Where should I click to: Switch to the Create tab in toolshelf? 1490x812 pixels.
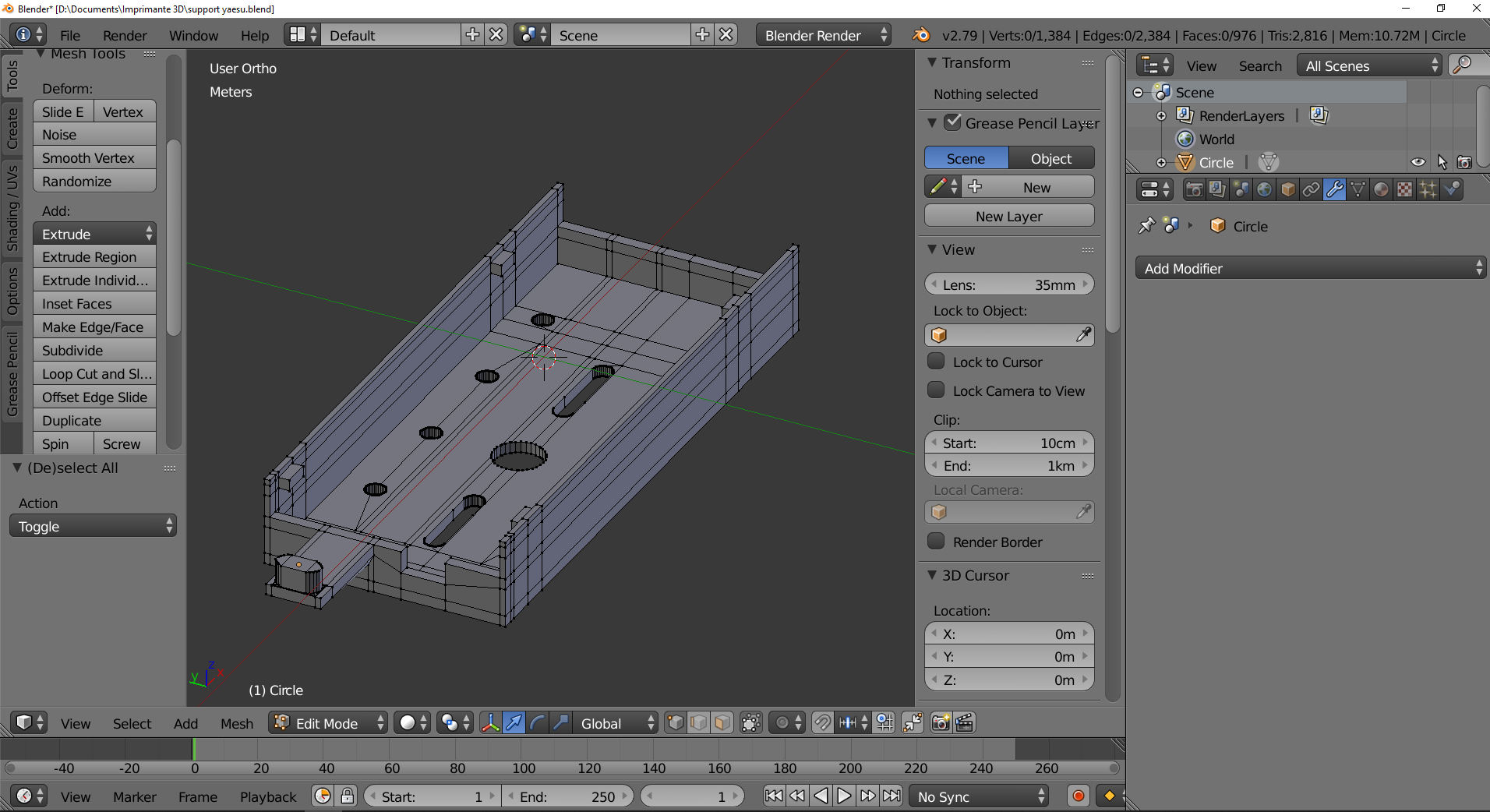[x=12, y=128]
